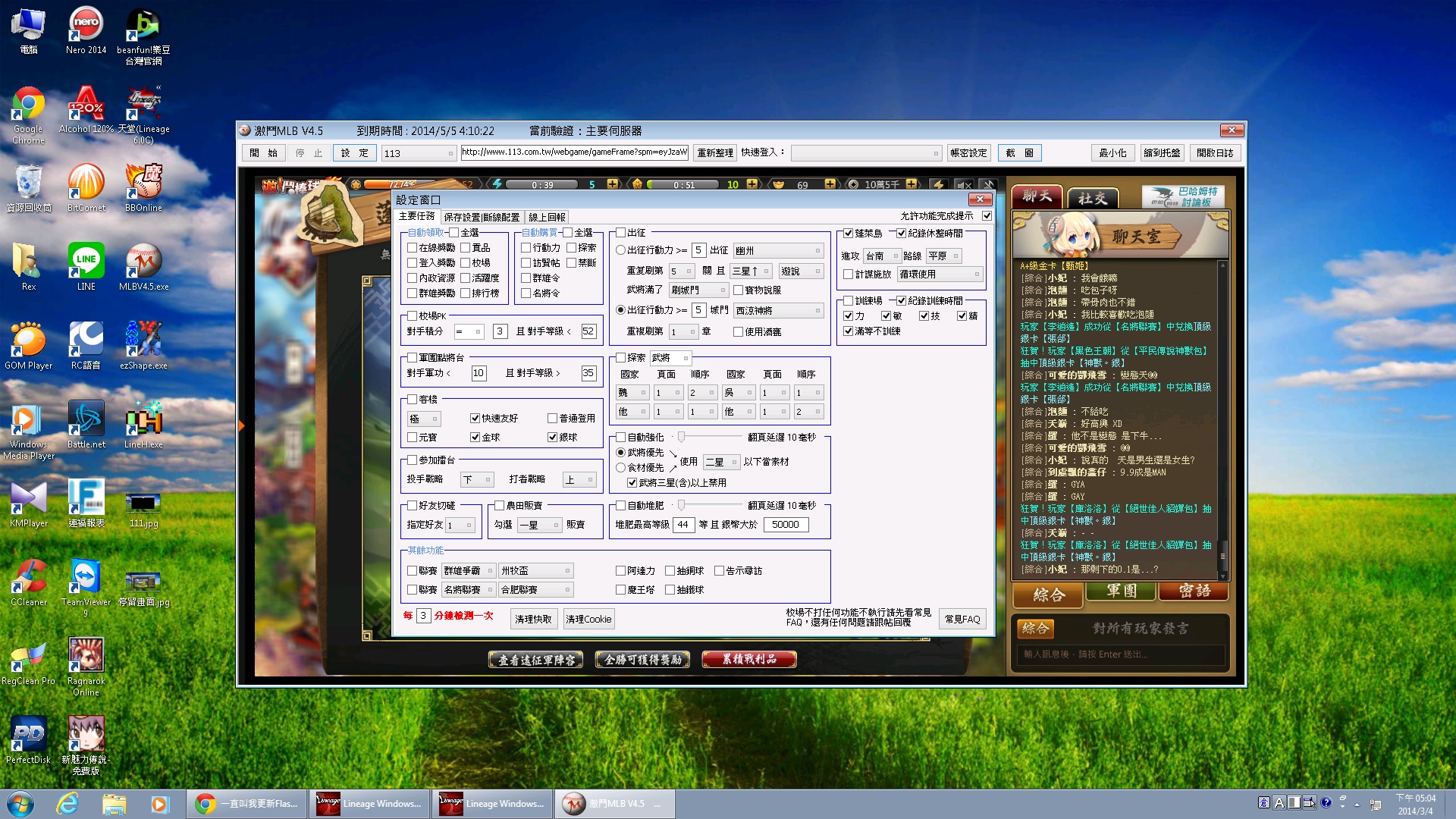Click the game URL address field
The width and height of the screenshot is (1456, 819).
tap(574, 152)
